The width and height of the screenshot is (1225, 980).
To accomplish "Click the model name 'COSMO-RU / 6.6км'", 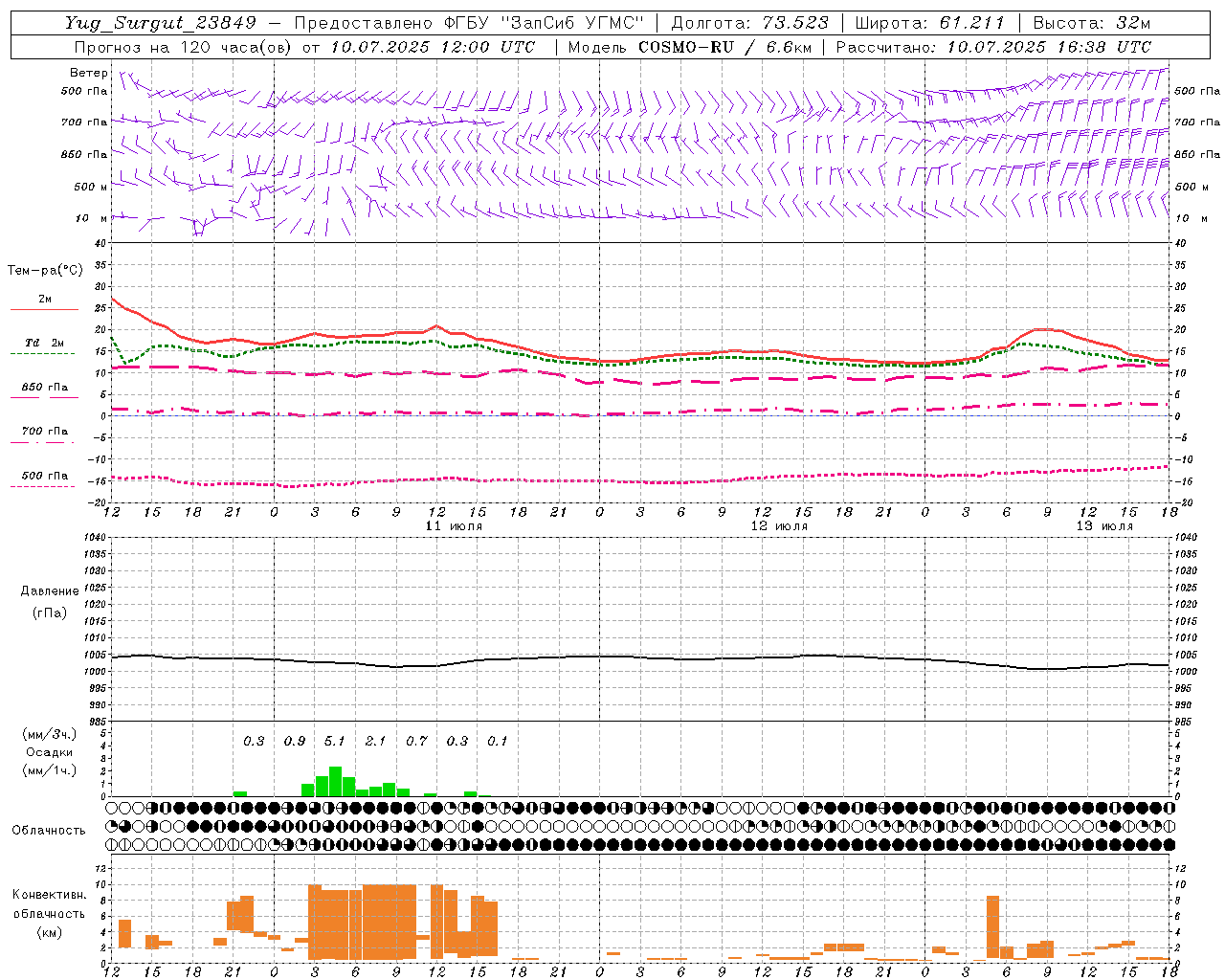I will (x=725, y=47).
